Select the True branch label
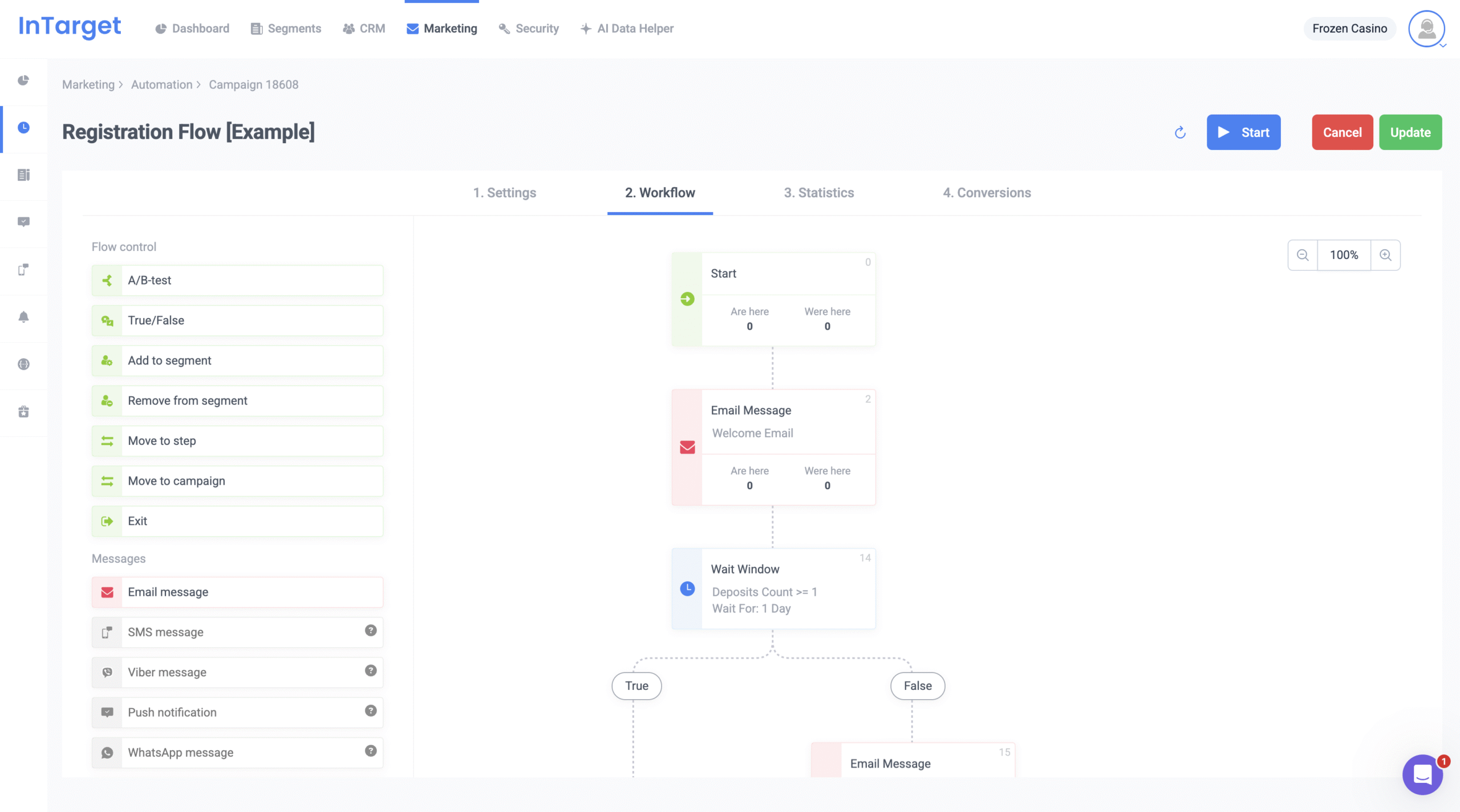Screen dimensions: 1460x812 [x=636, y=686]
